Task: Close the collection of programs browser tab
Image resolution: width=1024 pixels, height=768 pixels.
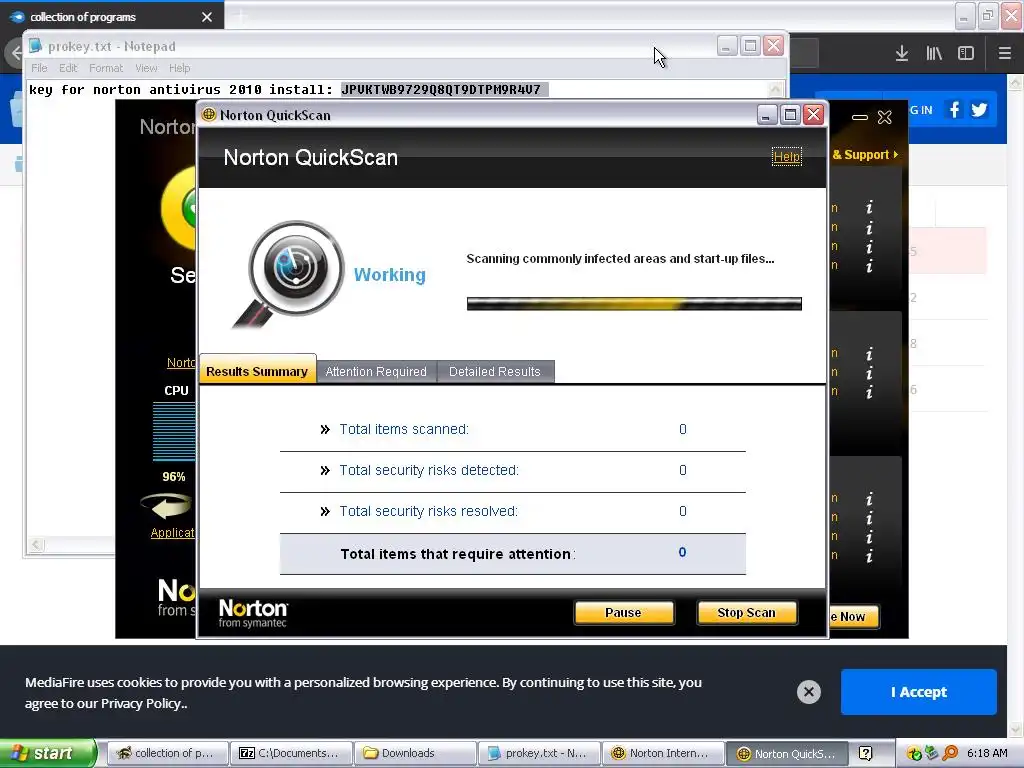Action: click(x=206, y=17)
